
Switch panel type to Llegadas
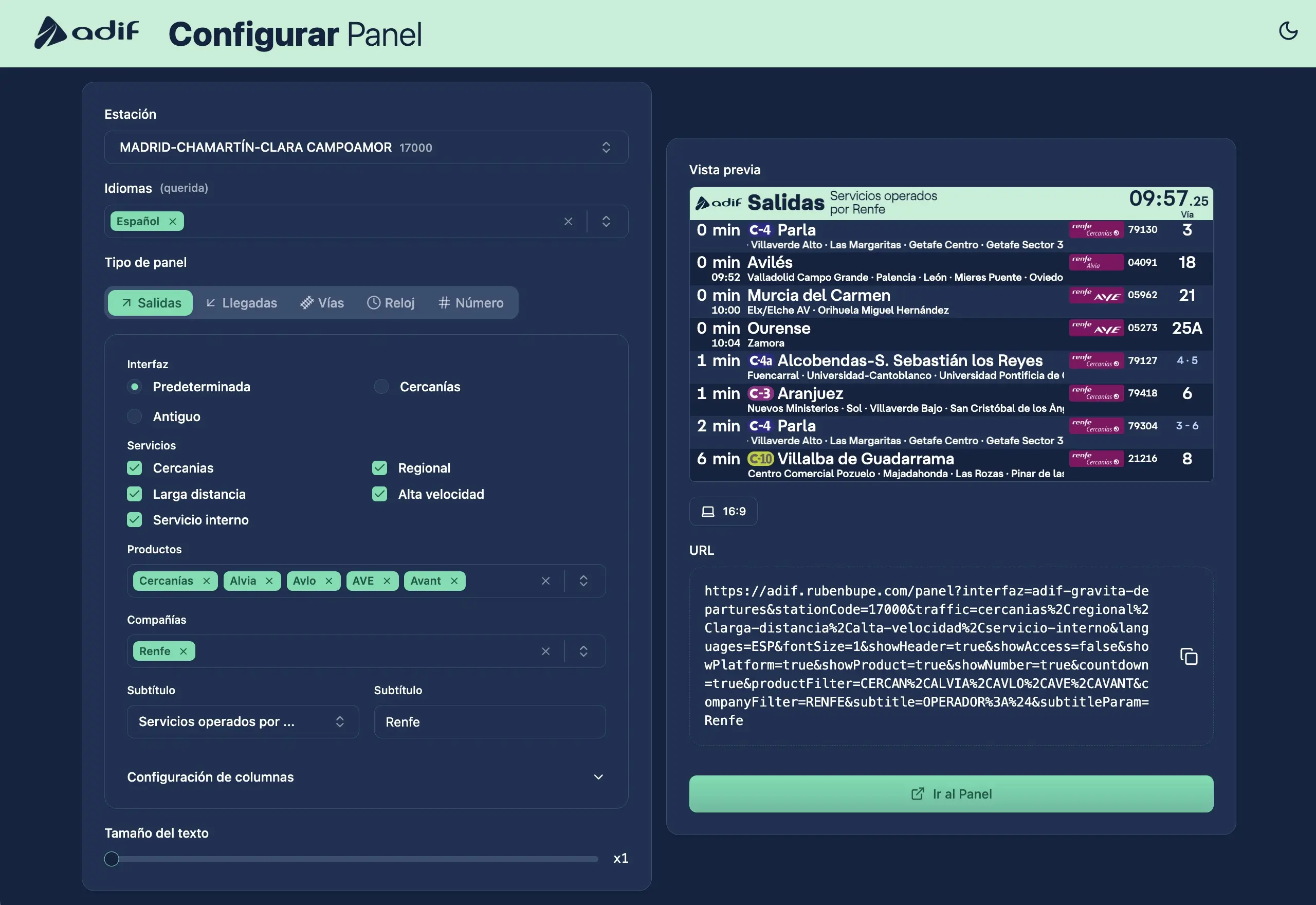tap(242, 303)
